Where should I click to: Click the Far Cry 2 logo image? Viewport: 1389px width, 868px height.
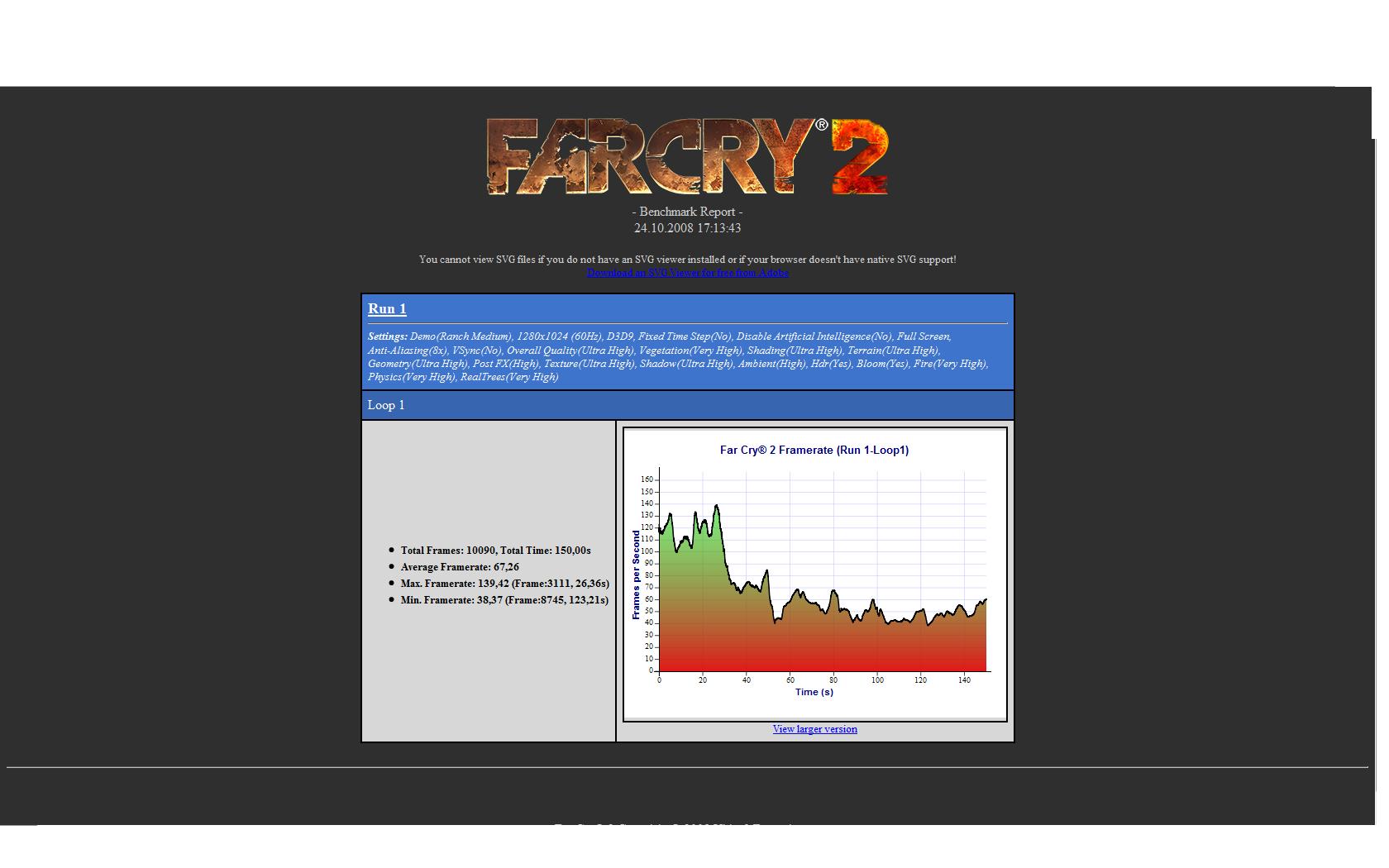coord(687,157)
